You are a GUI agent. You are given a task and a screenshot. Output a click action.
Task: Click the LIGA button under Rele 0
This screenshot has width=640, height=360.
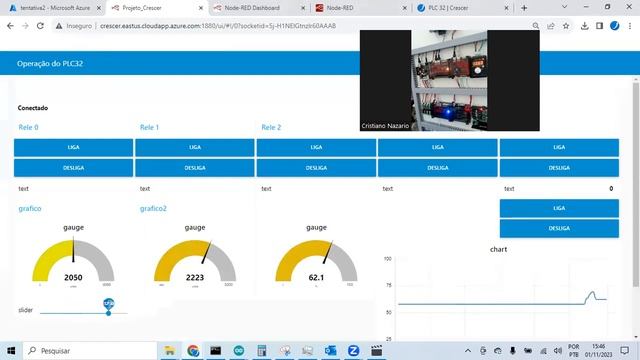(73, 147)
